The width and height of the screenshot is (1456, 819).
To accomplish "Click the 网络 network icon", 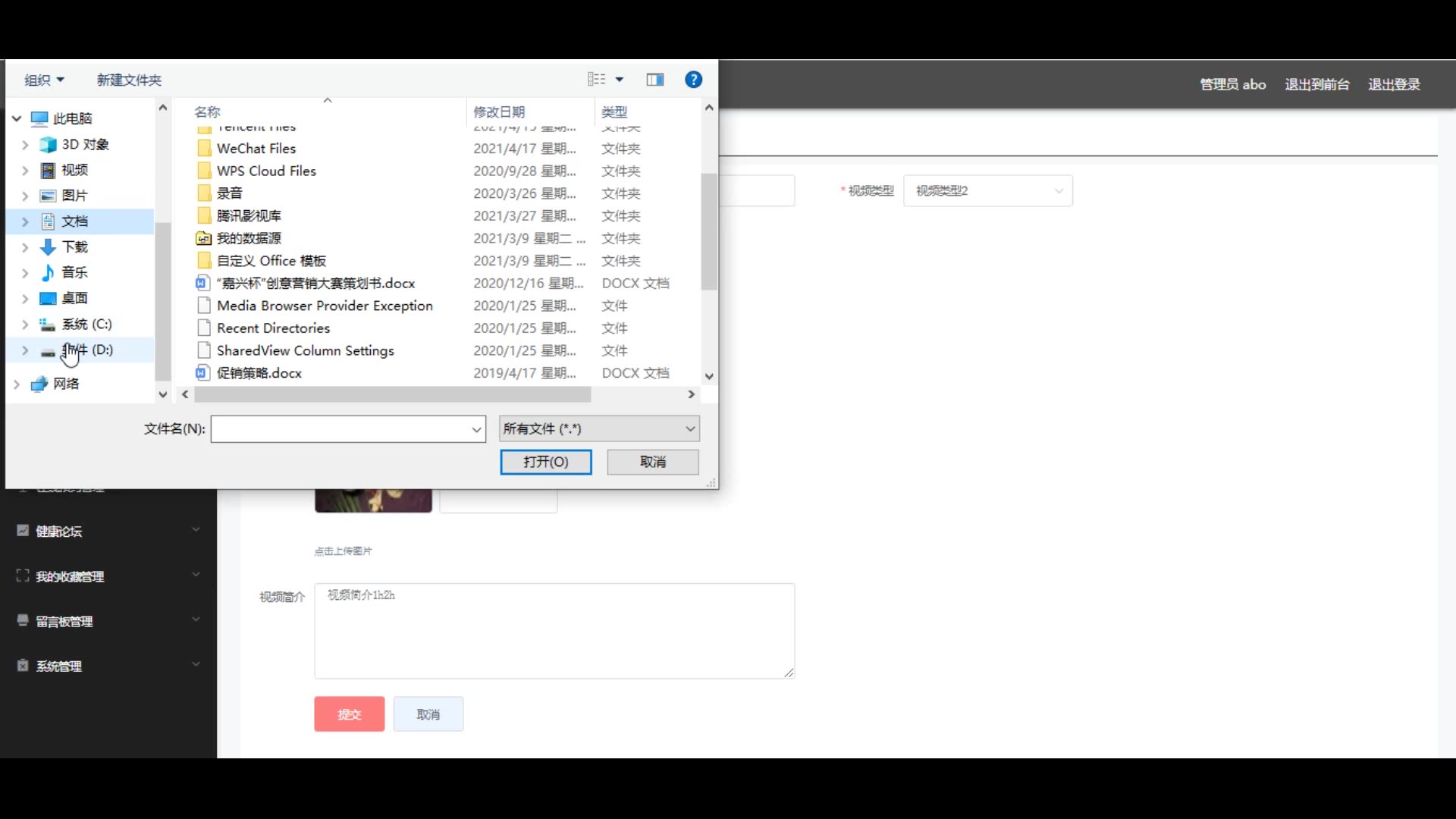I will pos(39,384).
